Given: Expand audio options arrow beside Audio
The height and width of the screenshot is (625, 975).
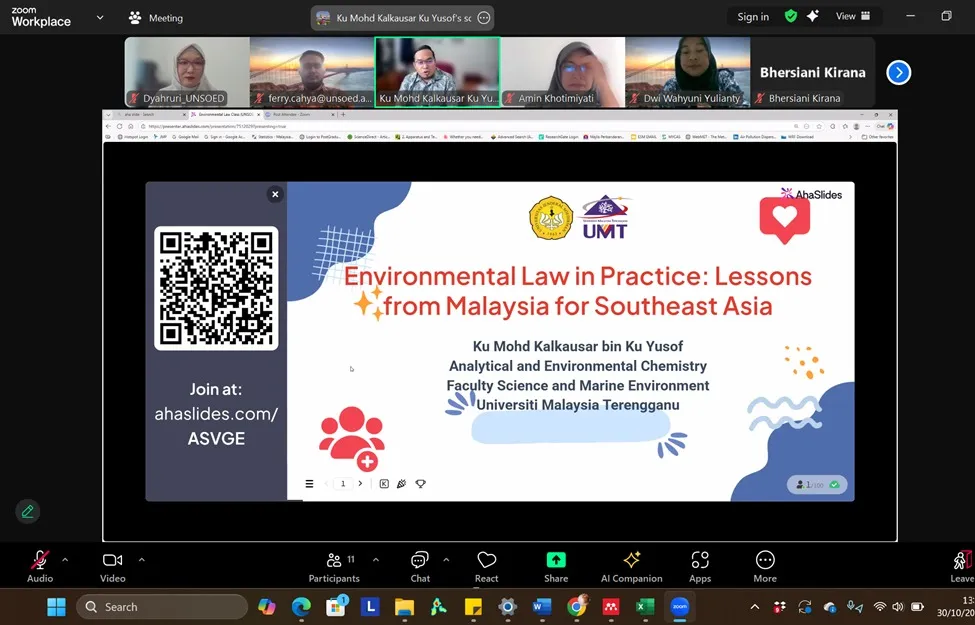Looking at the screenshot, I should pos(66,560).
